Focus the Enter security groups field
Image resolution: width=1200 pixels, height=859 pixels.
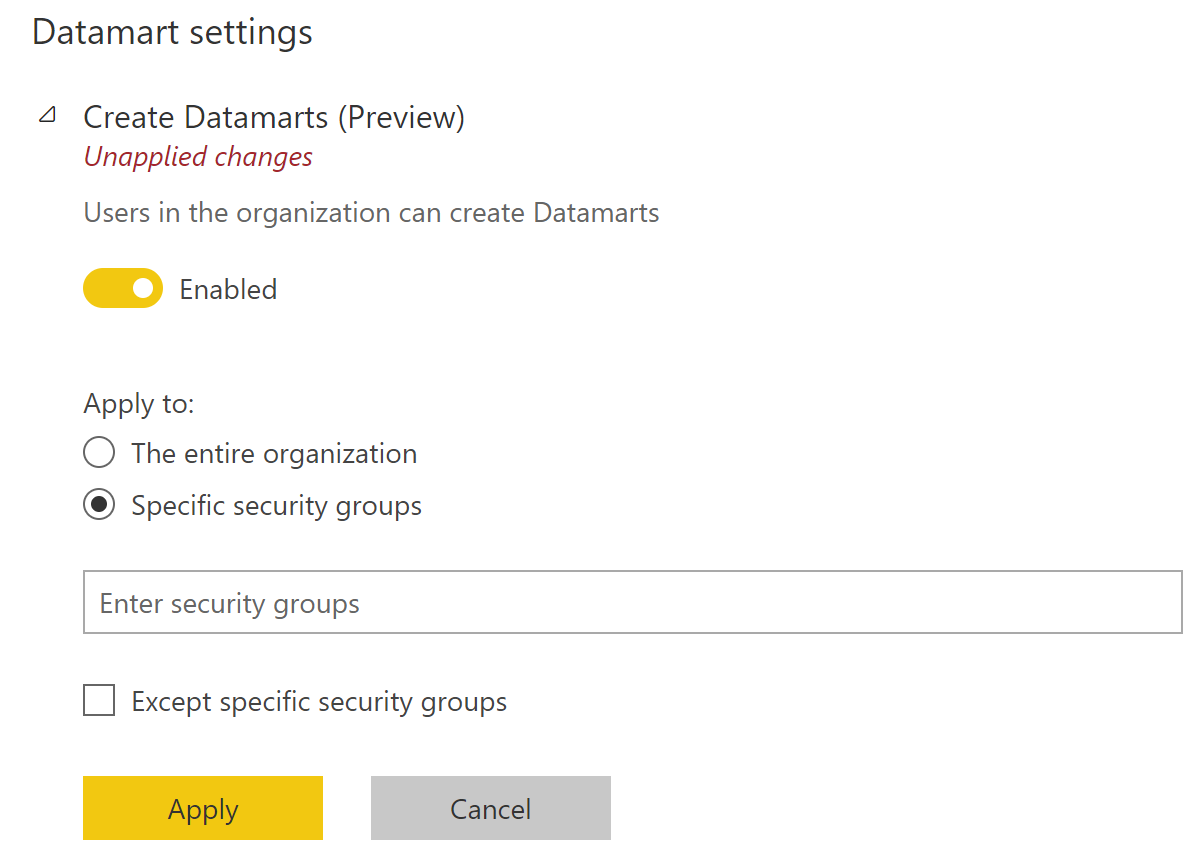632,603
